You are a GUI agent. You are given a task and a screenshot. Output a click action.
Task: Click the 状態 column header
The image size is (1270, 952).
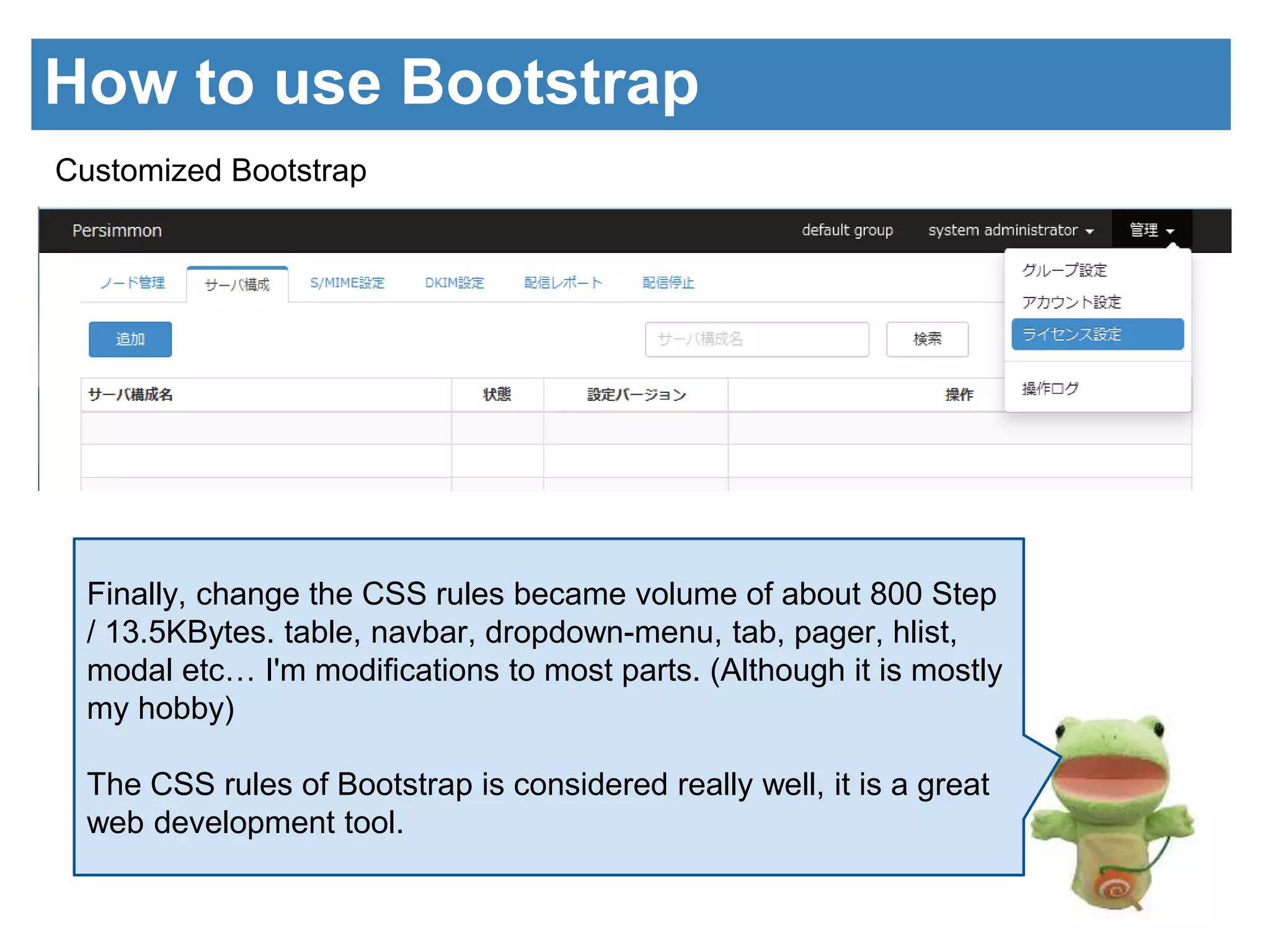(x=497, y=395)
